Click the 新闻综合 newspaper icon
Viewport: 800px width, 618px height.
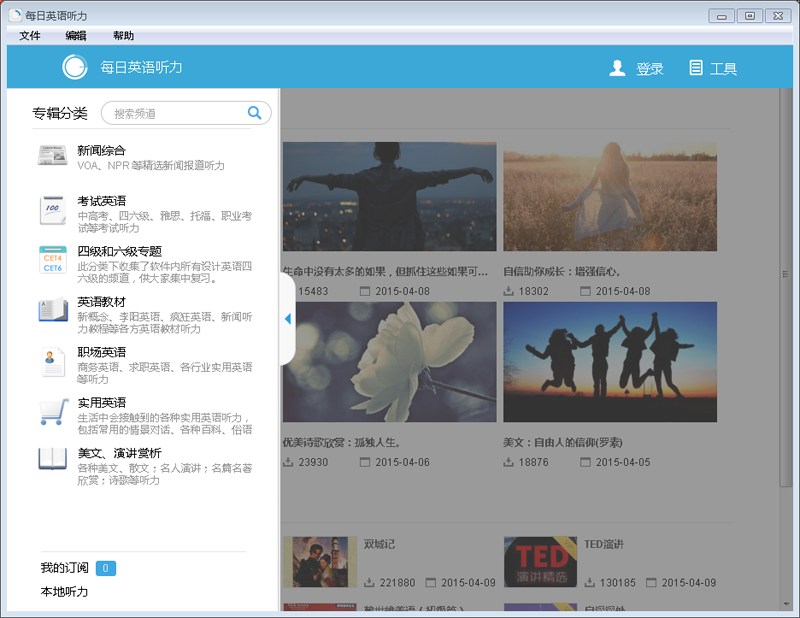pos(53,155)
